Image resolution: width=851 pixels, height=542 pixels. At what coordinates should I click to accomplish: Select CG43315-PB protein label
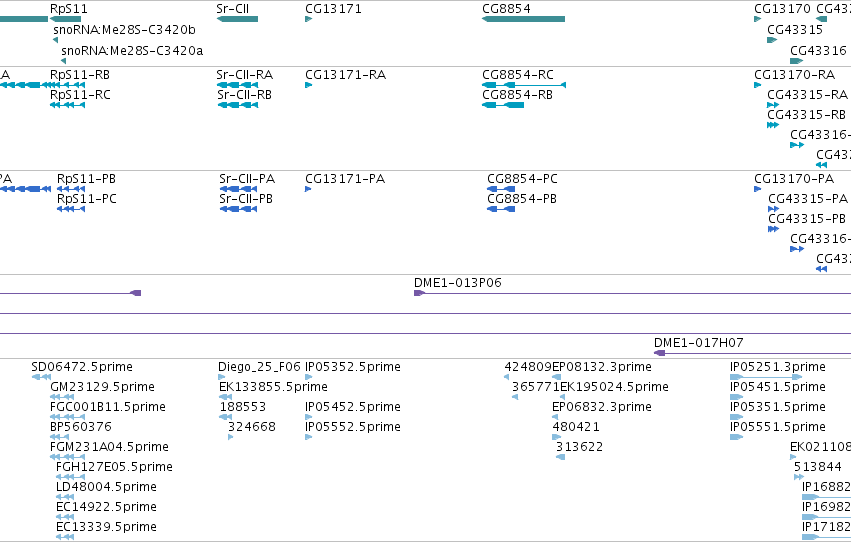click(807, 219)
